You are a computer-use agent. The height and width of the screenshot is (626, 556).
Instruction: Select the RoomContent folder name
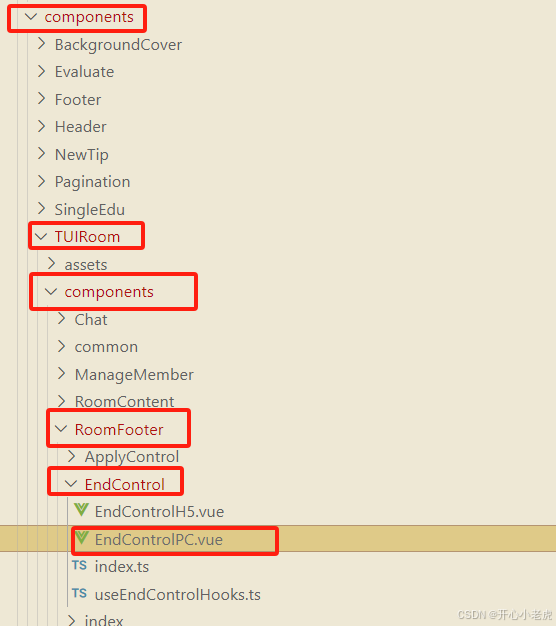(125, 402)
